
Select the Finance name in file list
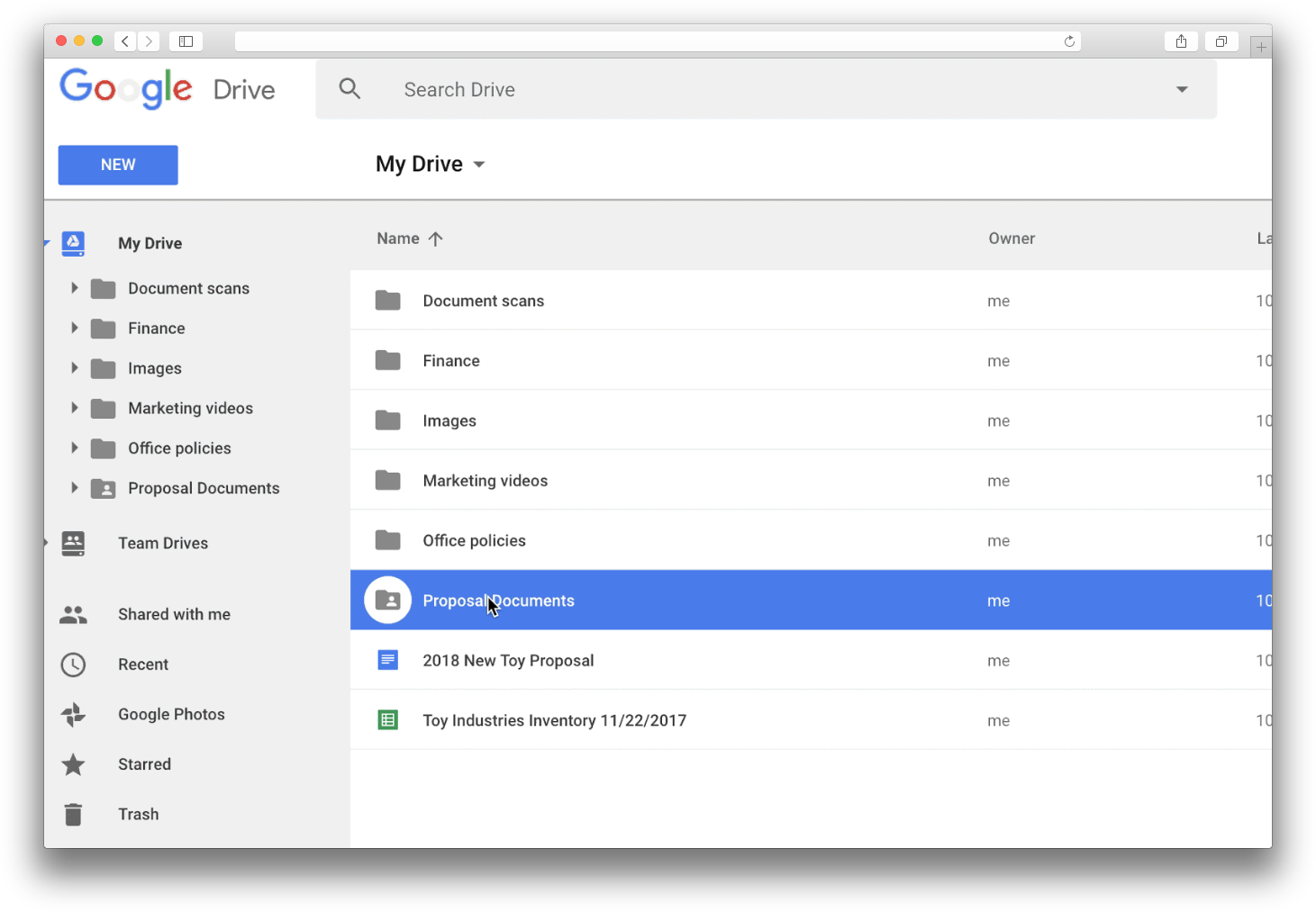click(x=451, y=361)
